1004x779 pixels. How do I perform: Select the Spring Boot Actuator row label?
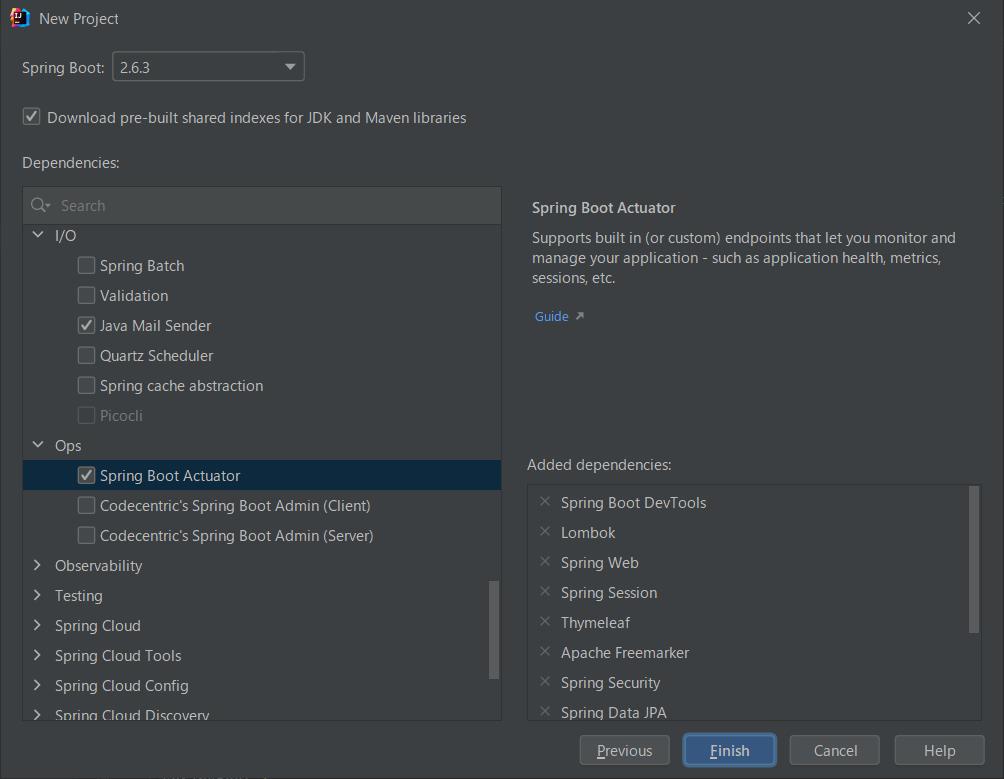click(x=170, y=476)
